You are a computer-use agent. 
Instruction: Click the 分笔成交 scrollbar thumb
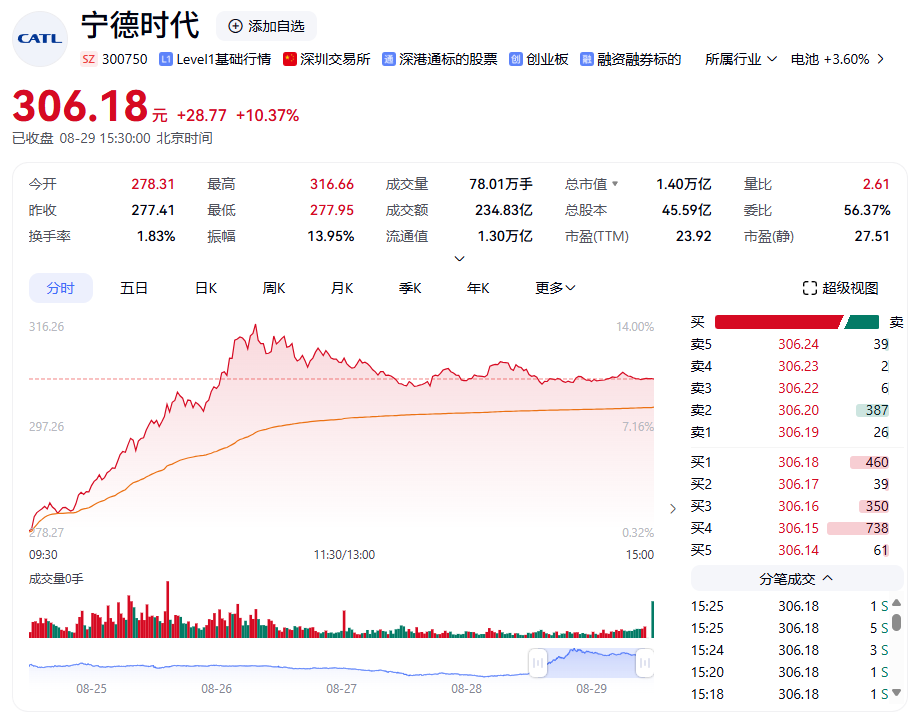click(897, 621)
